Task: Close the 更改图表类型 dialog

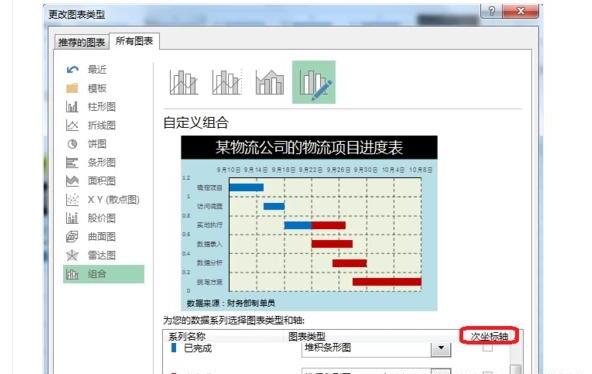Action: (521, 11)
